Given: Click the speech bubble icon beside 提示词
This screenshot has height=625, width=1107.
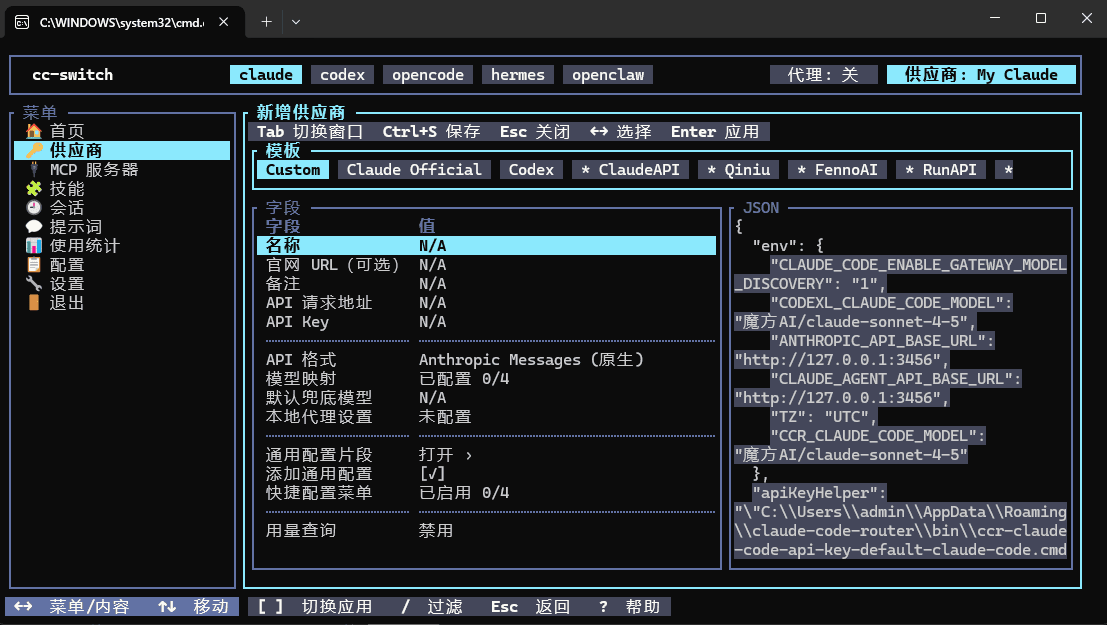Looking at the screenshot, I should point(34,227).
